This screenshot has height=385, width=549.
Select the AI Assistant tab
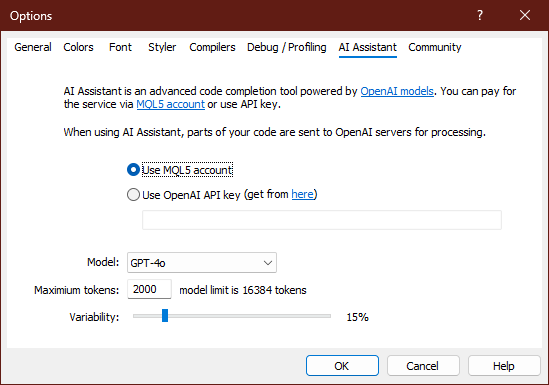[x=368, y=47]
